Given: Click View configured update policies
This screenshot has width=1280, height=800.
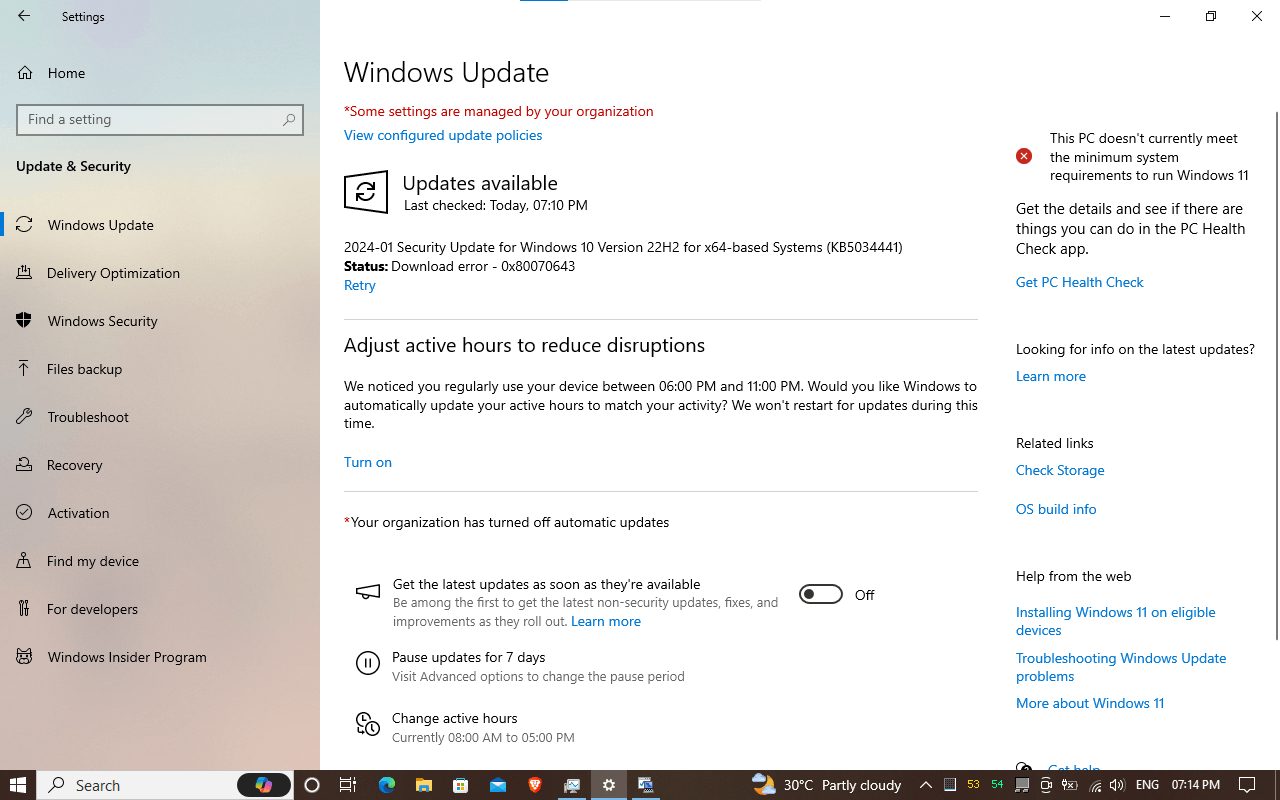Looking at the screenshot, I should pyautogui.click(x=443, y=135).
